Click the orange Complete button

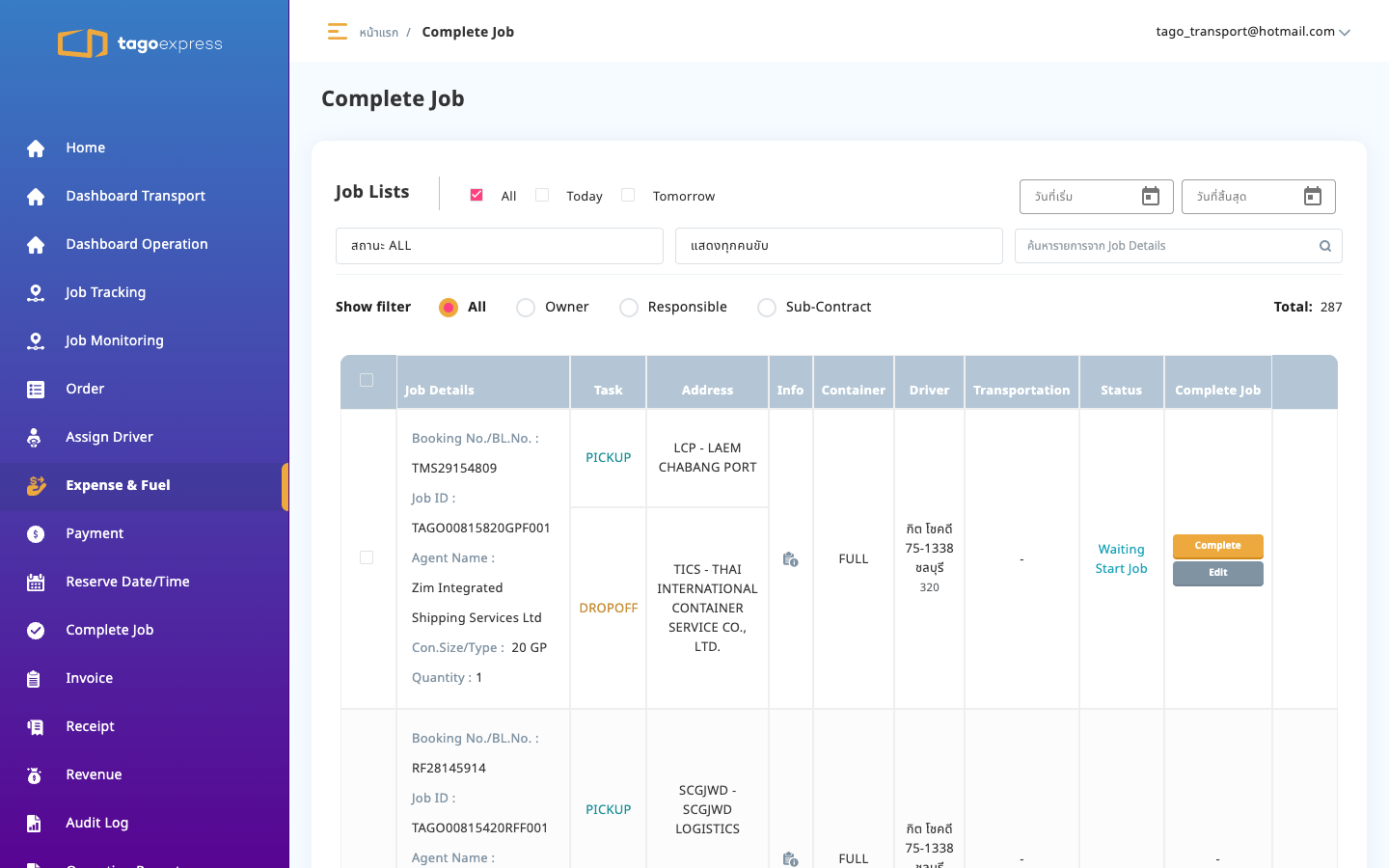[1217, 546]
